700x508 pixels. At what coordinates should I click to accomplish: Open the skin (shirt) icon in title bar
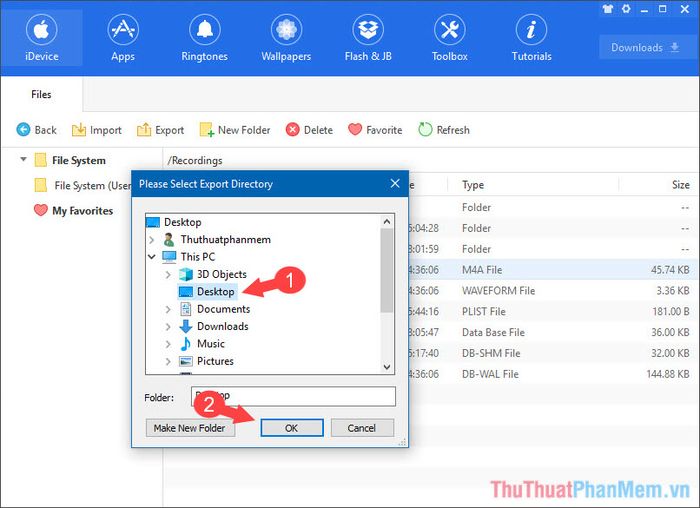(608, 9)
